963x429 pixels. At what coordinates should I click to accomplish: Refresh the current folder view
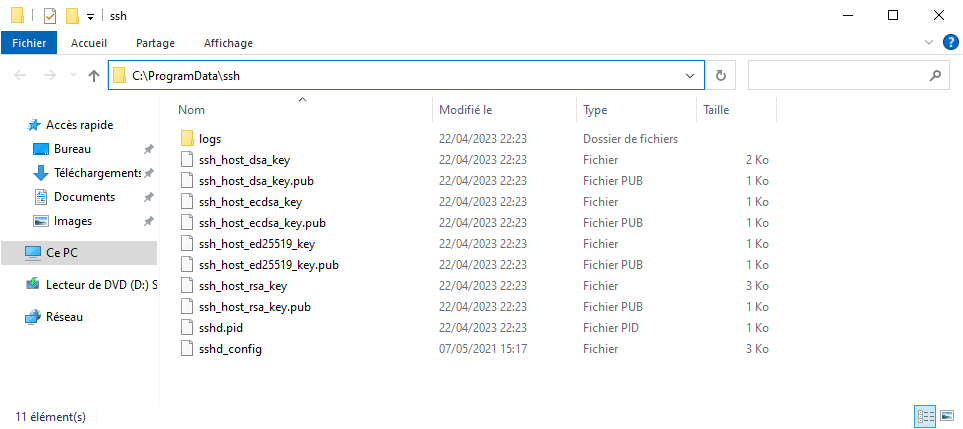[721, 75]
